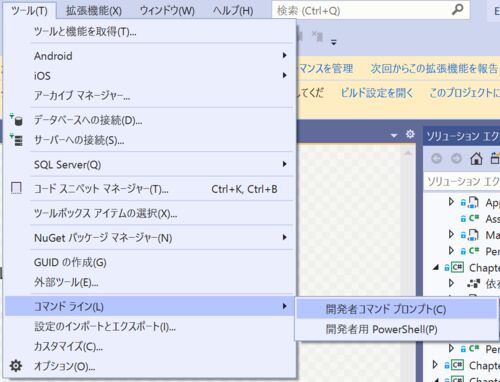Click the コマンド ライン submenu arrow
The width and height of the screenshot is (500, 382).
click(x=284, y=306)
